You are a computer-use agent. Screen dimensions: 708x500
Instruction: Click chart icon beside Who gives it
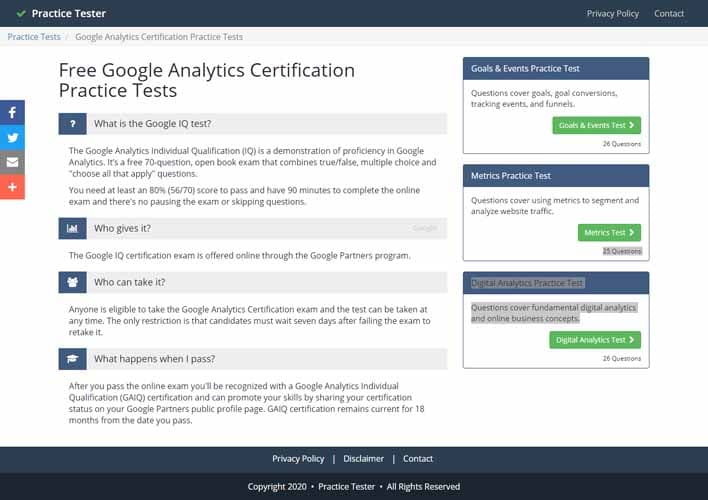(72, 229)
